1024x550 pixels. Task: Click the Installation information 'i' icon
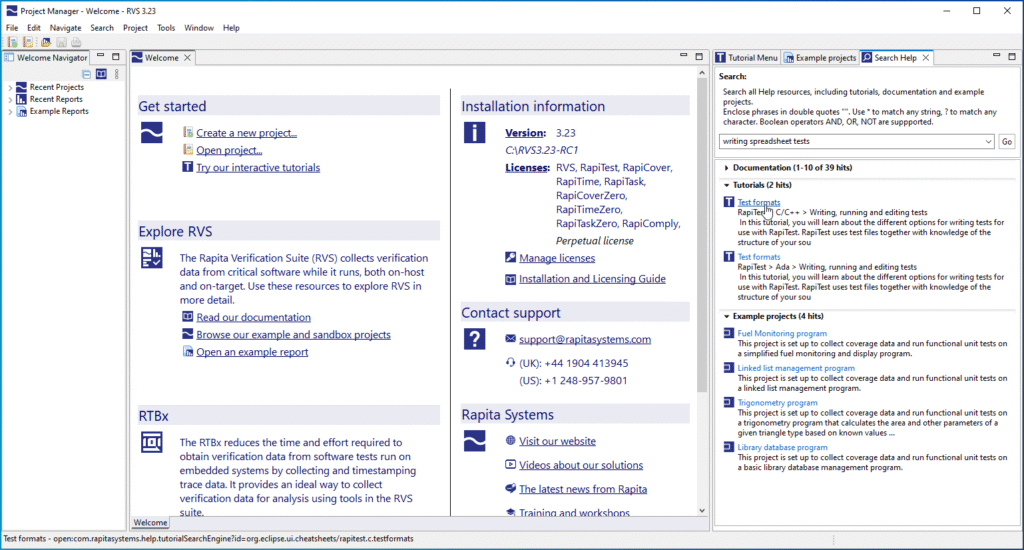point(475,133)
